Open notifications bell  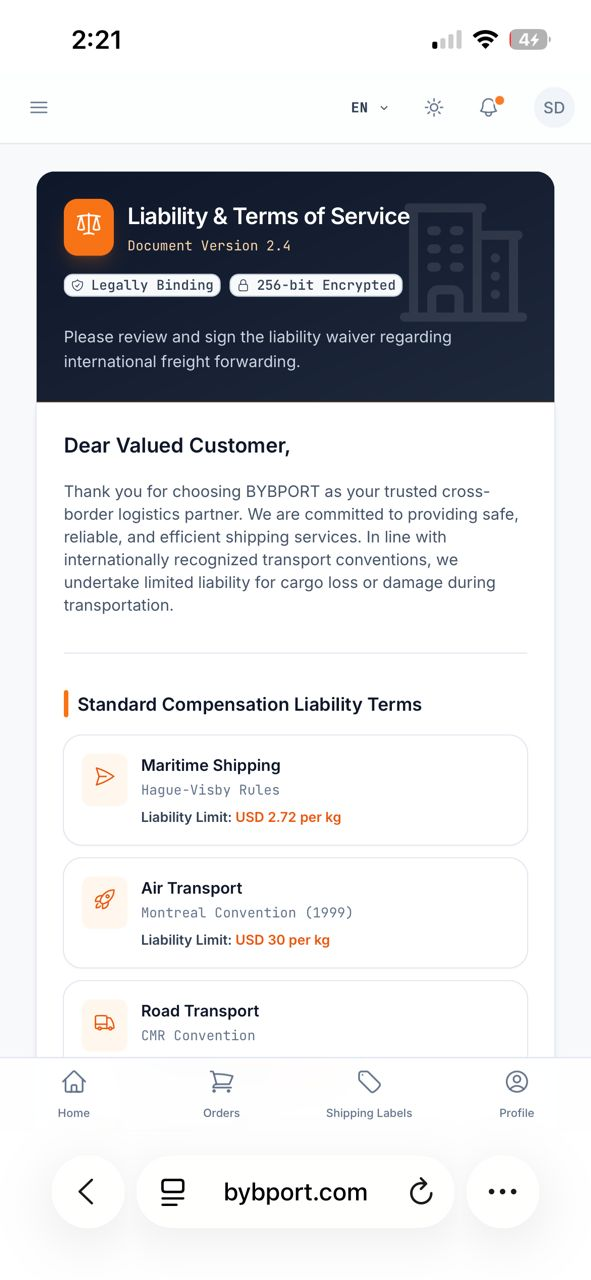click(489, 107)
